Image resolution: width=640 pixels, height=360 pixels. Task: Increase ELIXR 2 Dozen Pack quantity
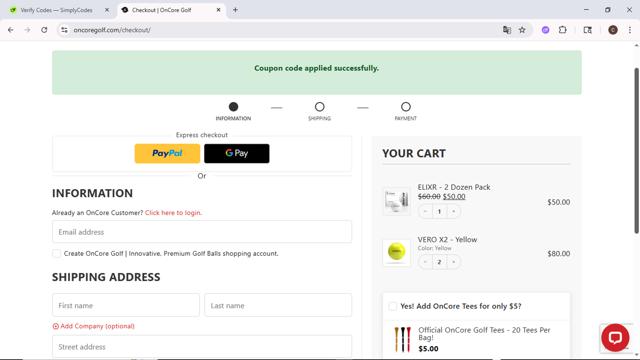click(x=453, y=211)
